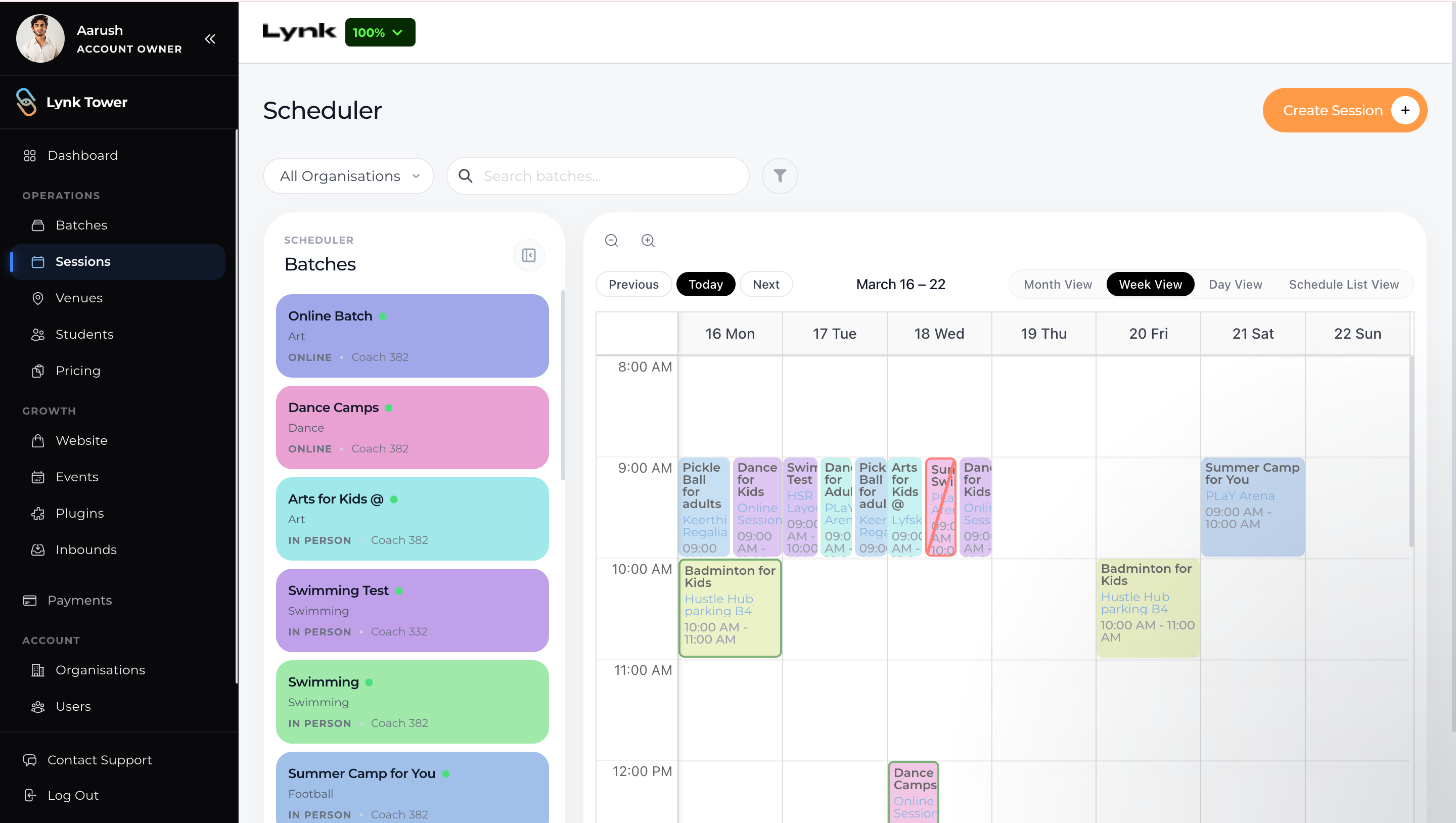Click Aarush's profile avatar
Image resolution: width=1456 pixels, height=823 pixels.
(40, 38)
